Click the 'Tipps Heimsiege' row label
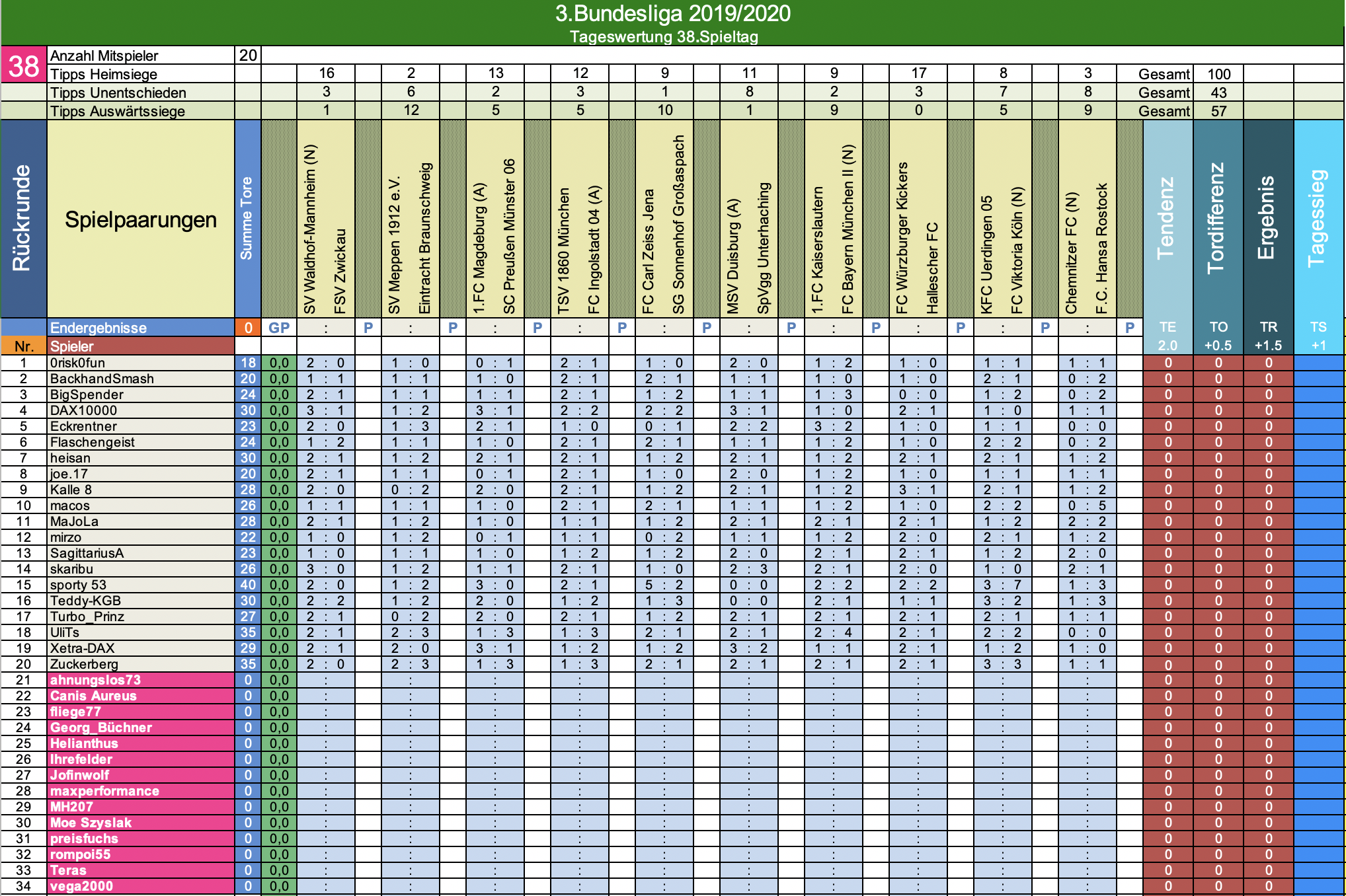This screenshot has height=896, width=1346. pyautogui.click(x=141, y=74)
